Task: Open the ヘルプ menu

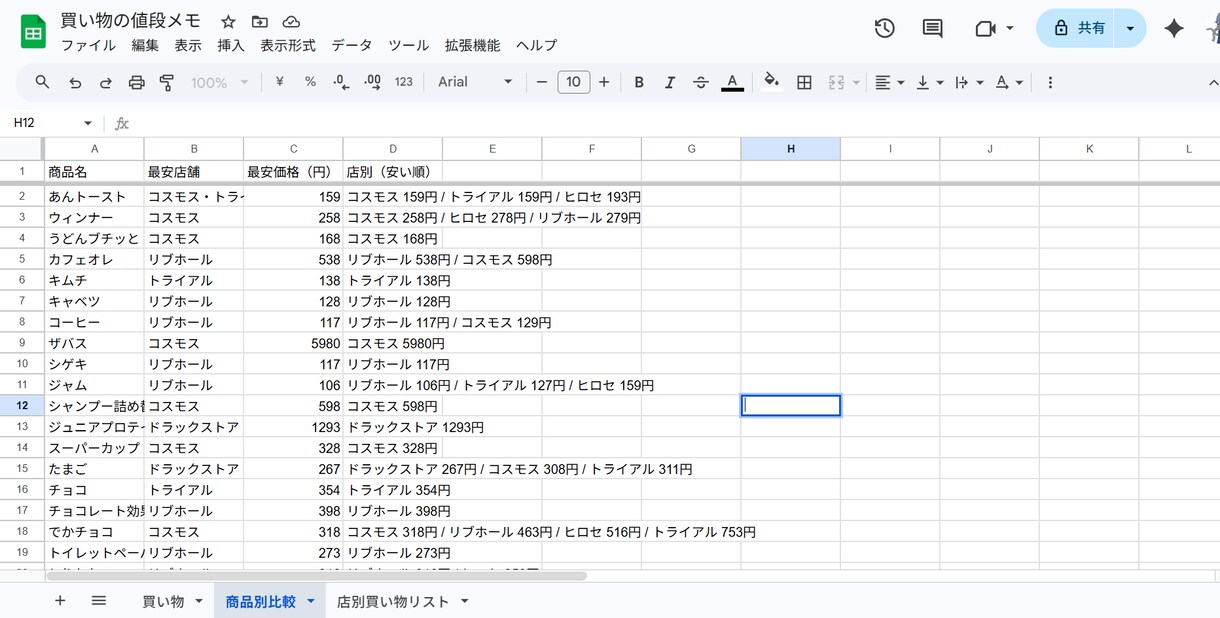Action: click(537, 45)
